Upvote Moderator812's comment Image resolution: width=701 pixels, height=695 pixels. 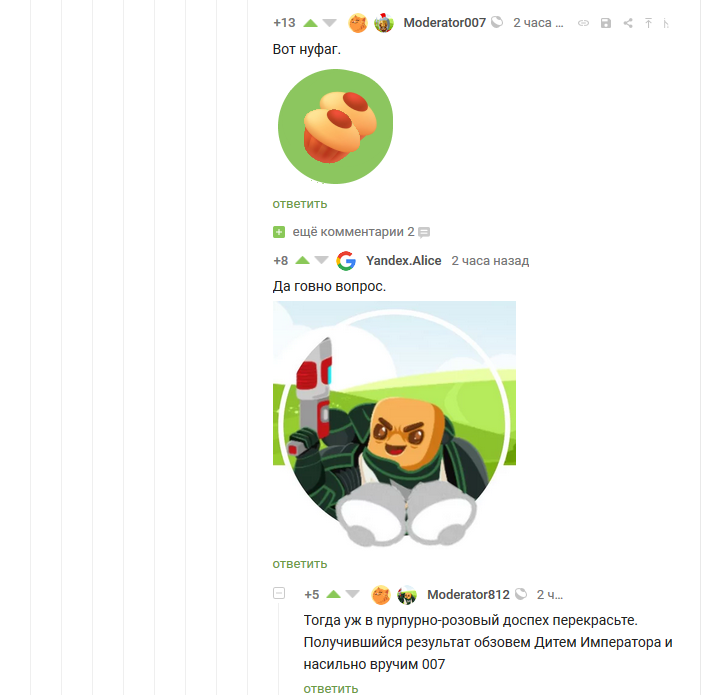click(x=334, y=594)
